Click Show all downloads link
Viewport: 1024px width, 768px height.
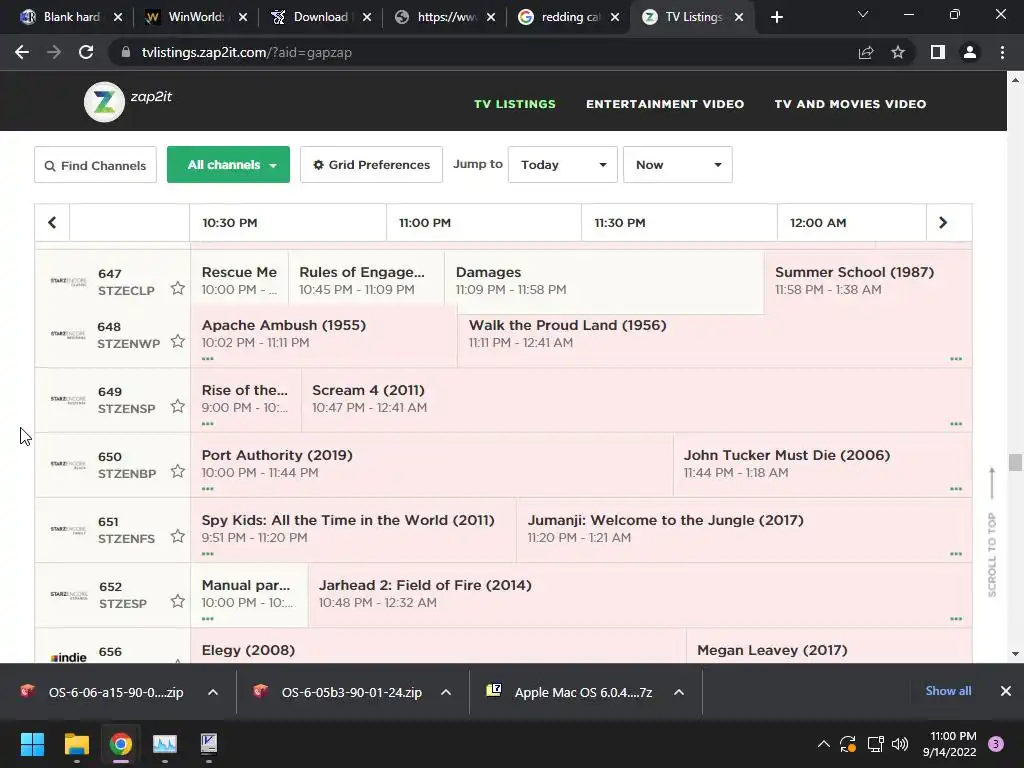[948, 691]
